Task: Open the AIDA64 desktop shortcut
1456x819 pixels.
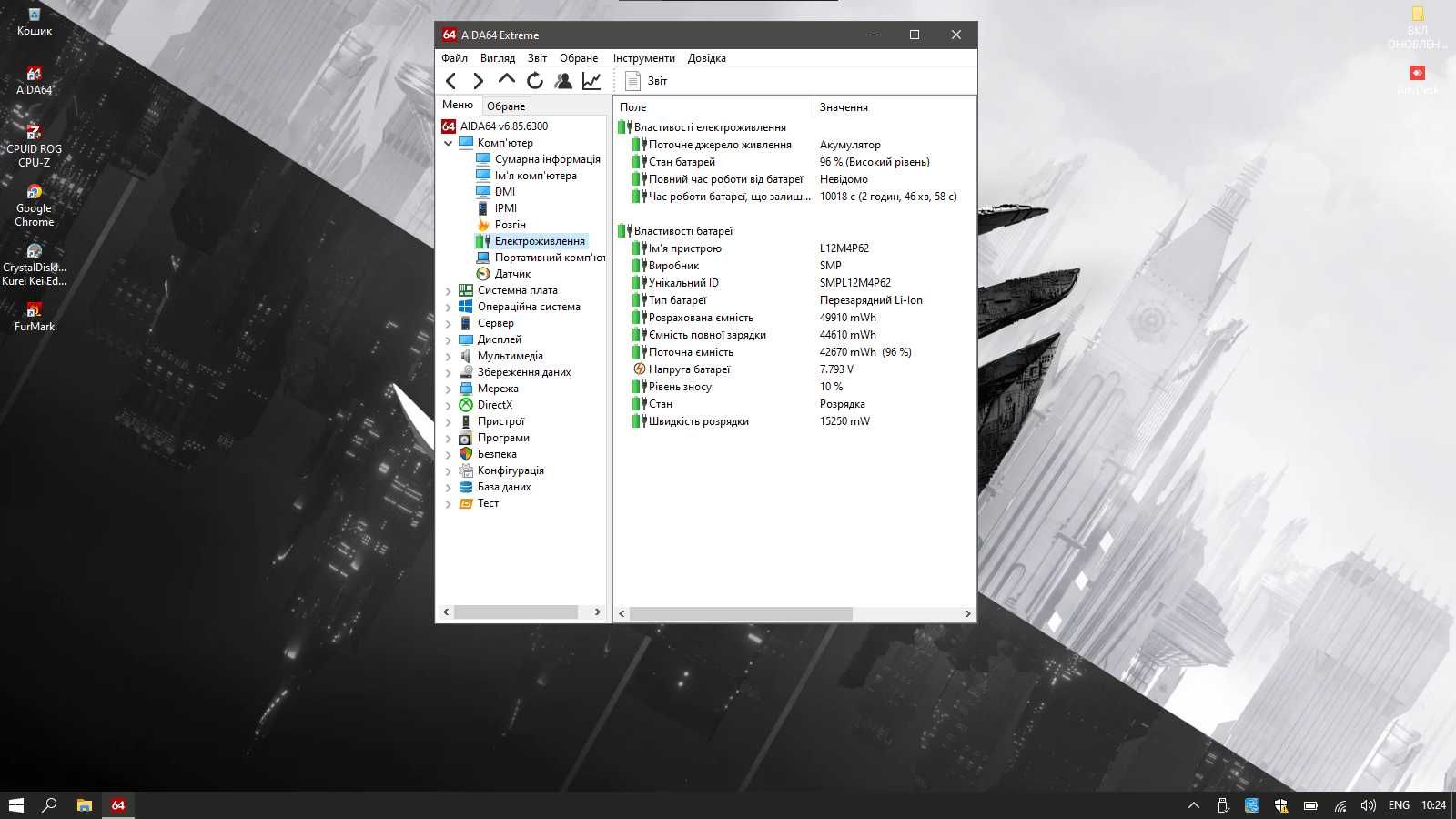Action: (x=34, y=80)
